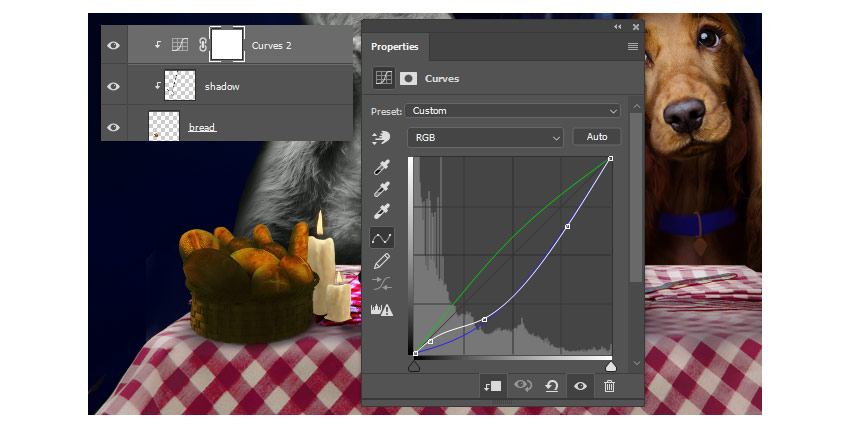Viewport: 850px width, 428px height.
Task: Click the layer mask icon in Properties
Action: pos(408,79)
